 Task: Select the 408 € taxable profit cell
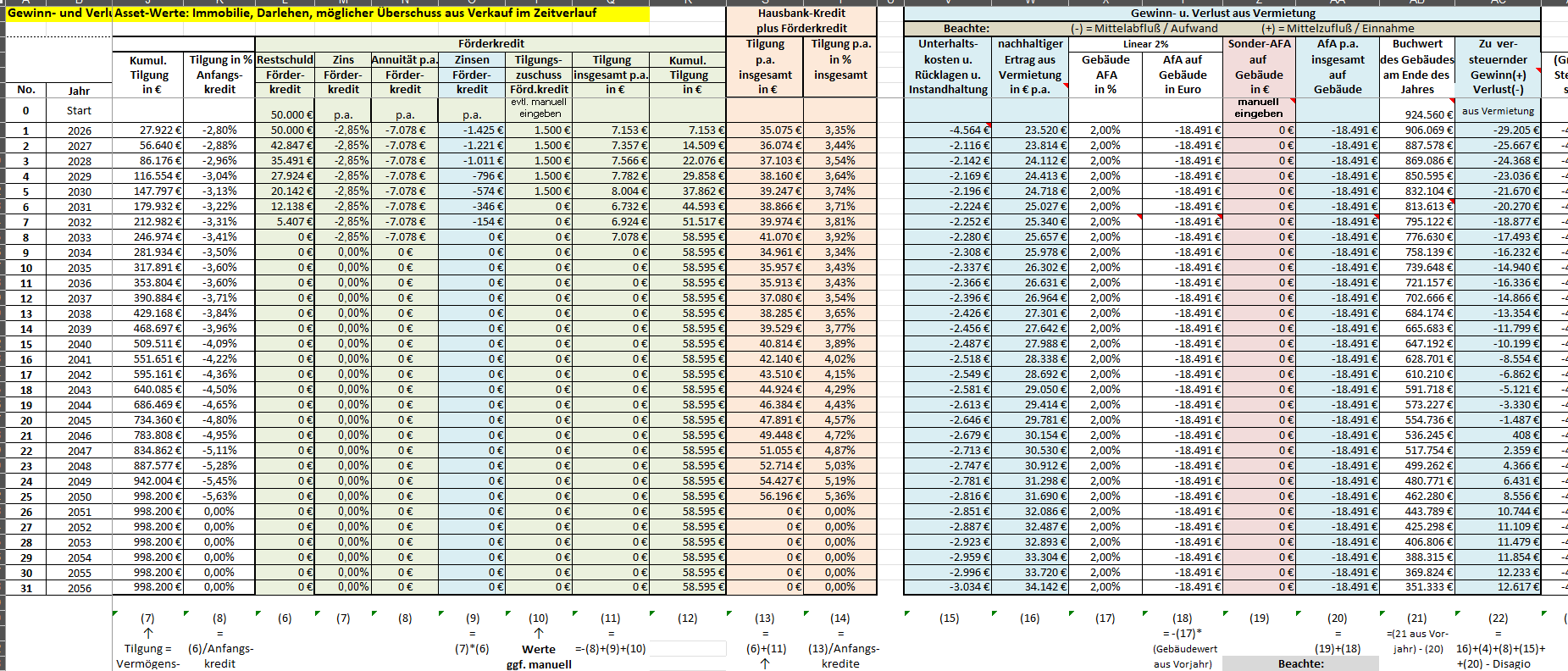(1498, 435)
